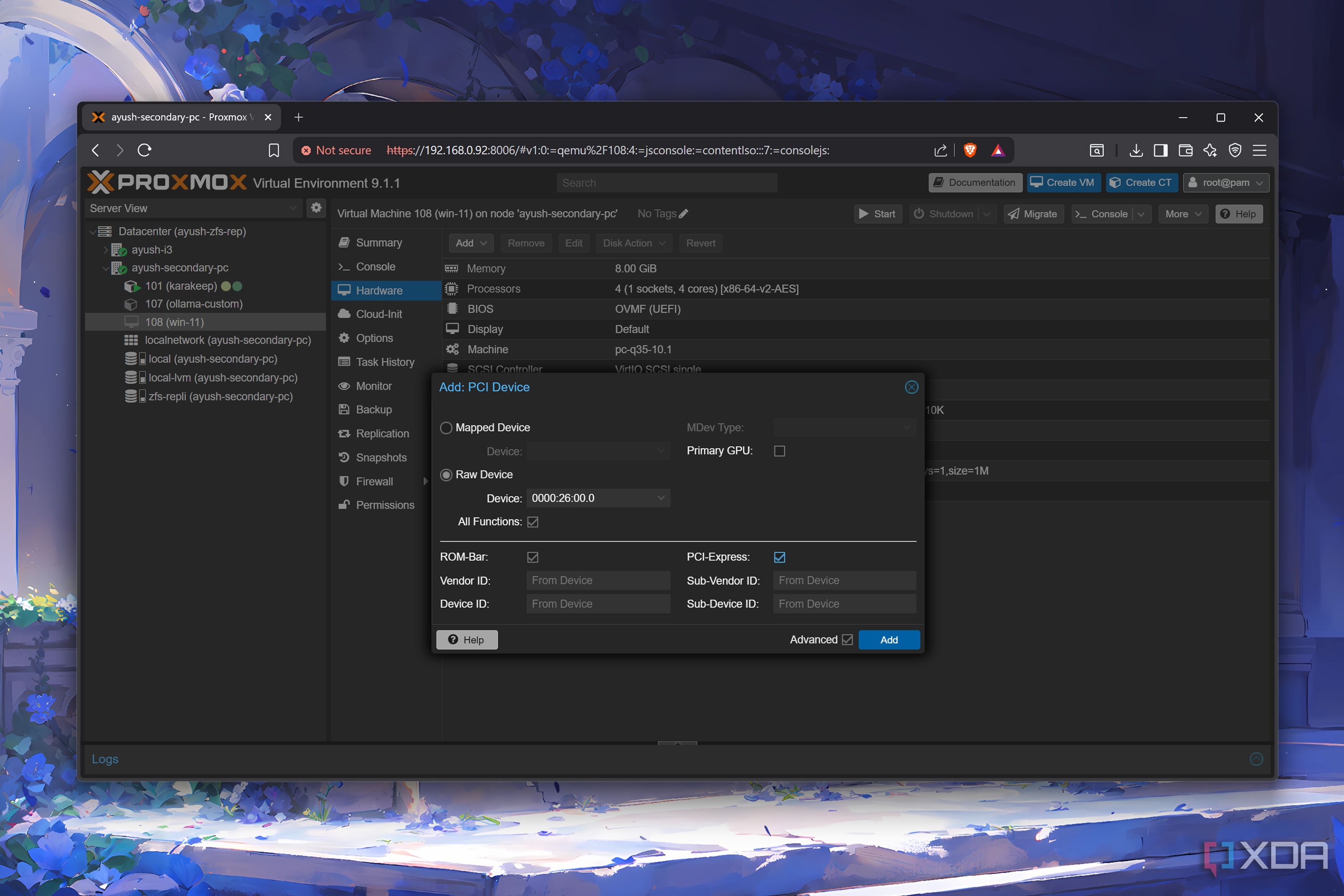Open the VM Console tab in sidebar
The width and height of the screenshot is (1344, 896).
pos(386,267)
